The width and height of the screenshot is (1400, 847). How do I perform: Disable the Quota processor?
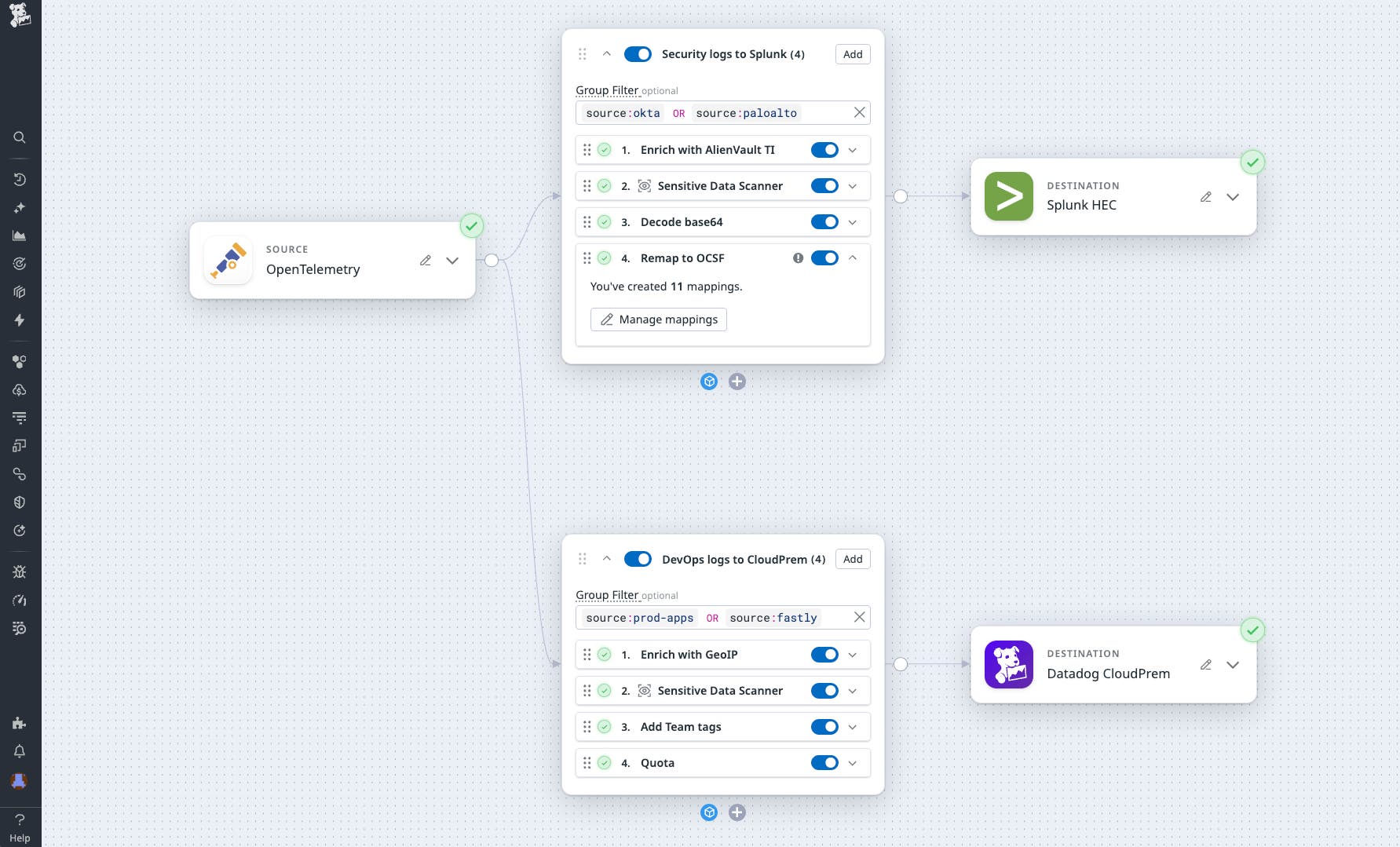tap(824, 762)
